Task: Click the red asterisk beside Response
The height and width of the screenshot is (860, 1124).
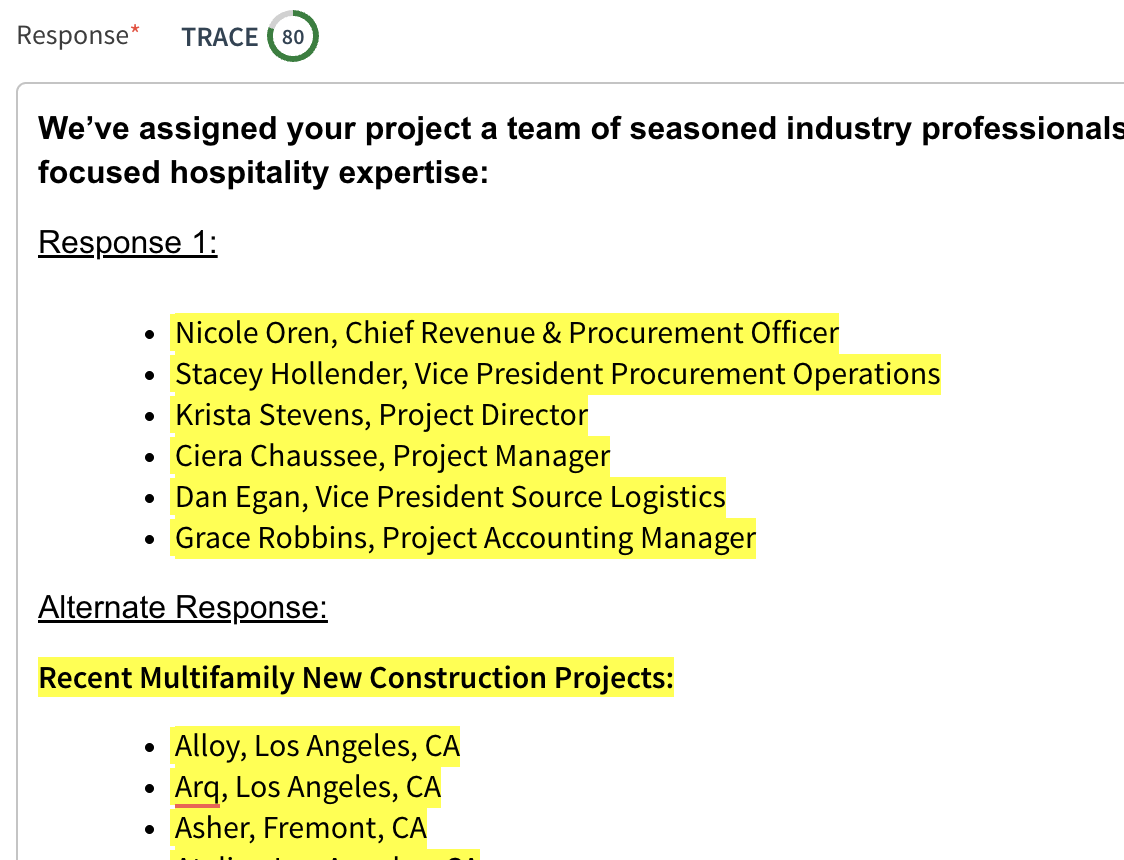Action: (135, 29)
